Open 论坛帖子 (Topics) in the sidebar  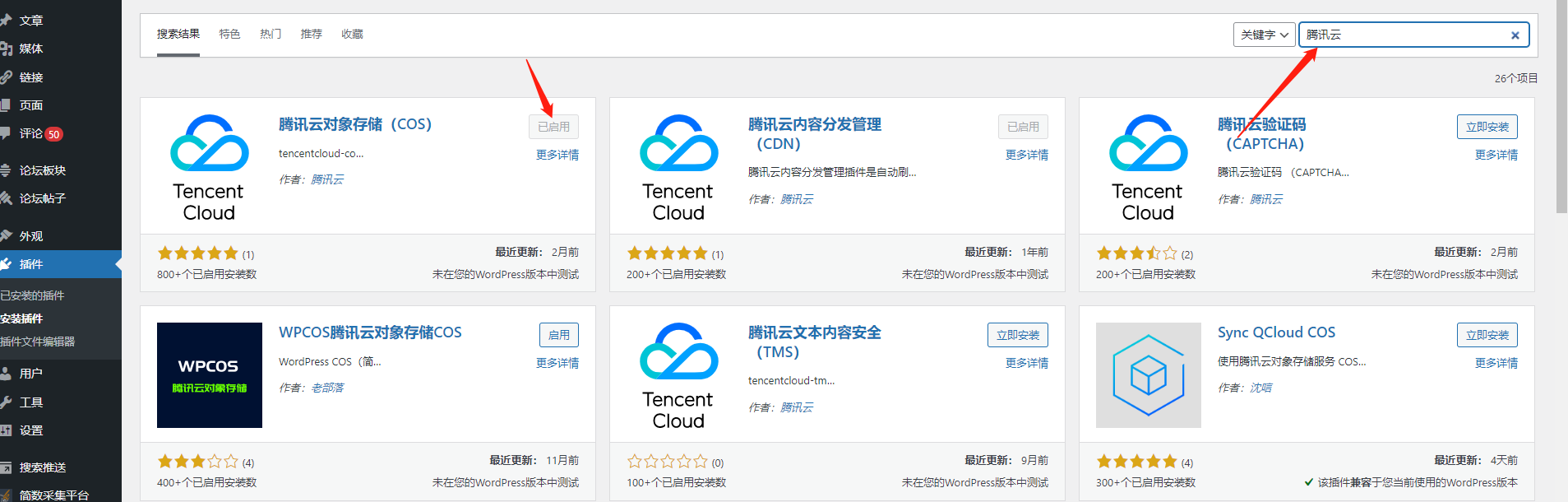43,198
